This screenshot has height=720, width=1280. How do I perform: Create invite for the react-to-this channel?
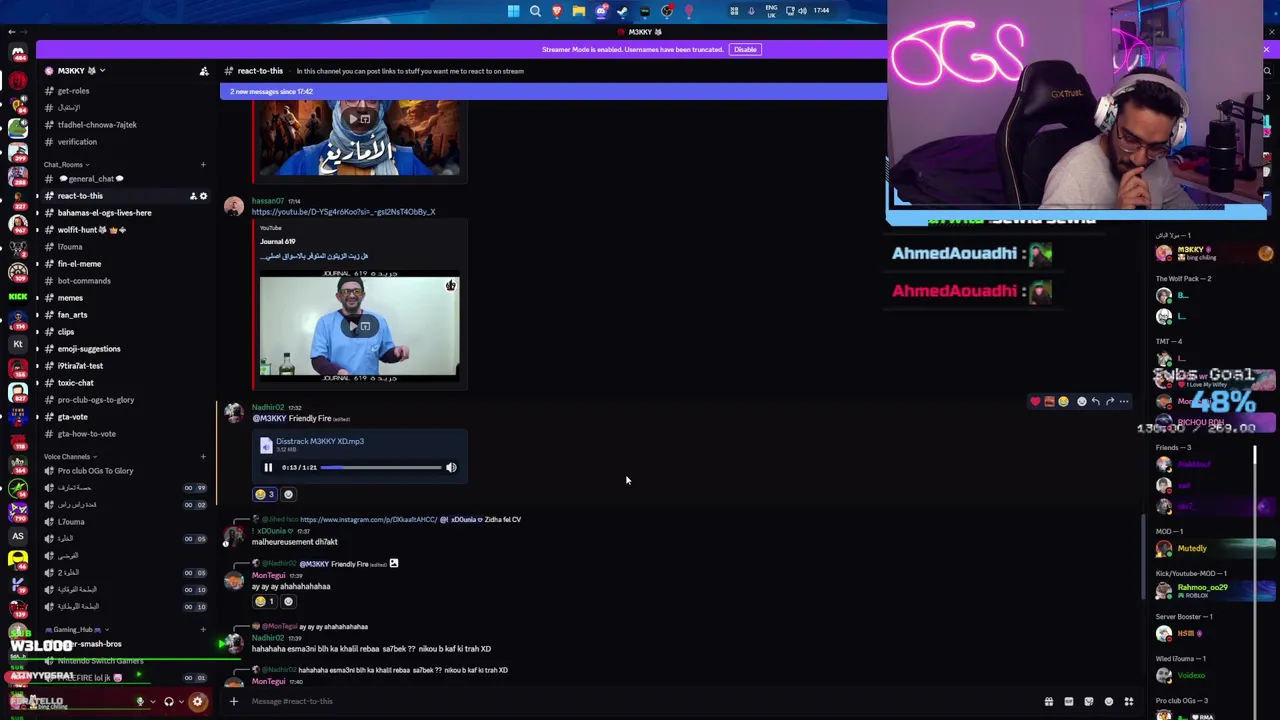pos(193,196)
